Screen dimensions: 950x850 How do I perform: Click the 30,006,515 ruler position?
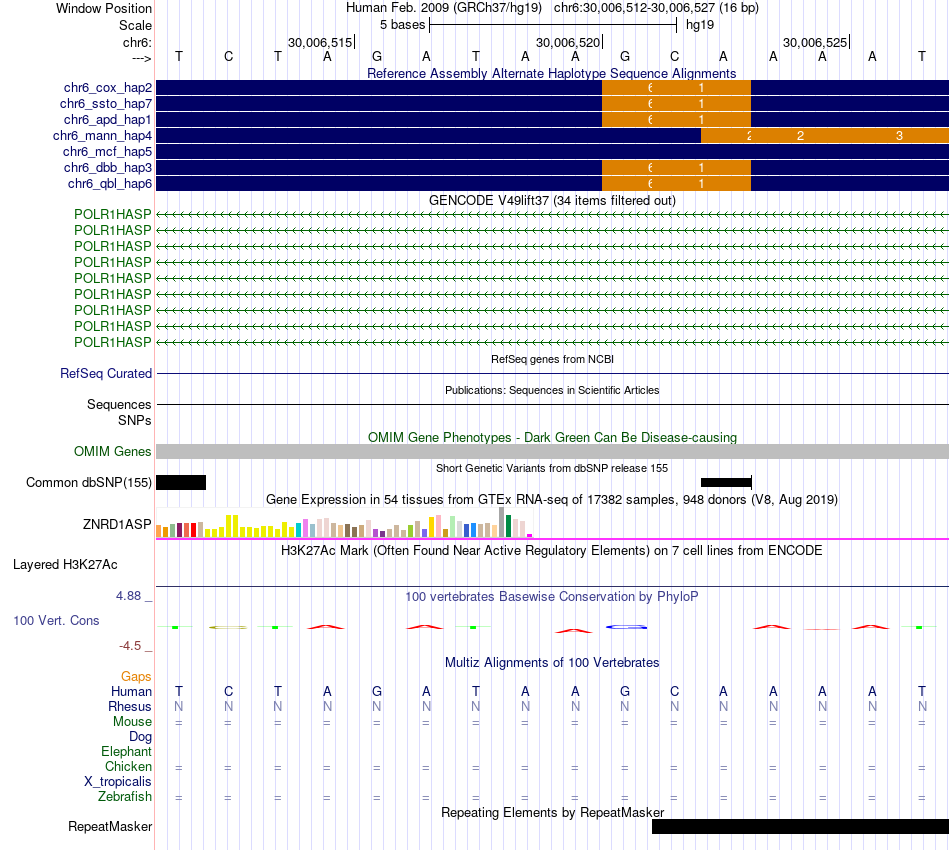pos(320,42)
